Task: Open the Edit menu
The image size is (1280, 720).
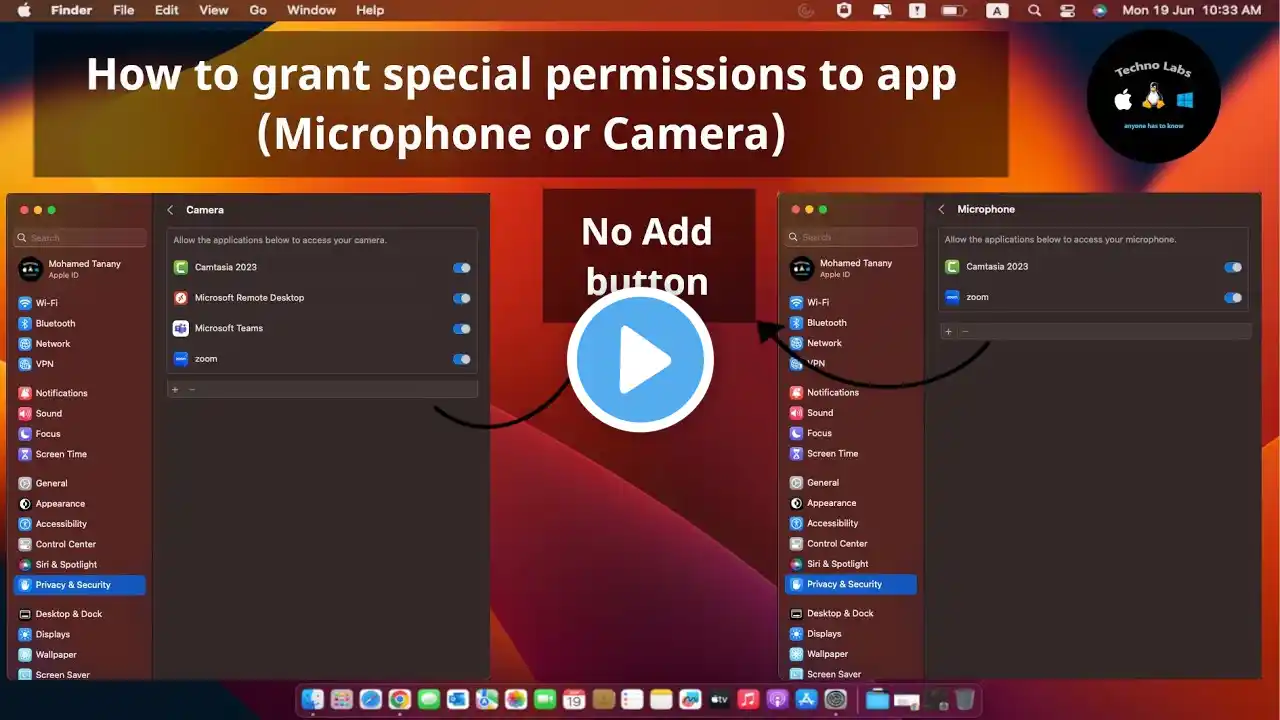Action: pyautogui.click(x=166, y=10)
